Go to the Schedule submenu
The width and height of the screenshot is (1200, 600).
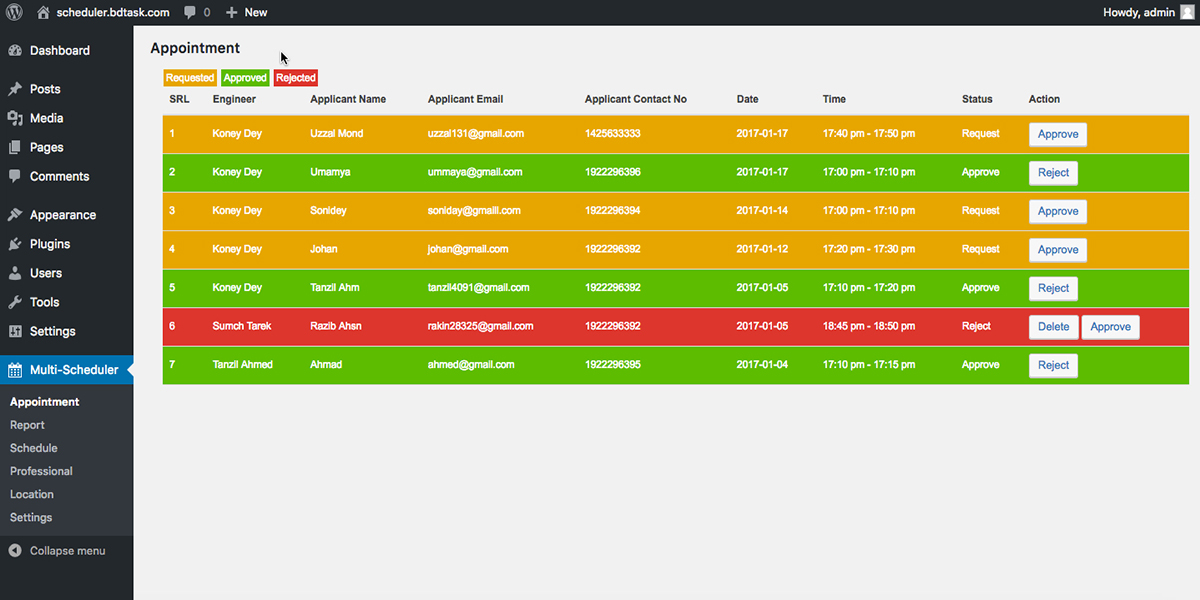click(x=34, y=448)
